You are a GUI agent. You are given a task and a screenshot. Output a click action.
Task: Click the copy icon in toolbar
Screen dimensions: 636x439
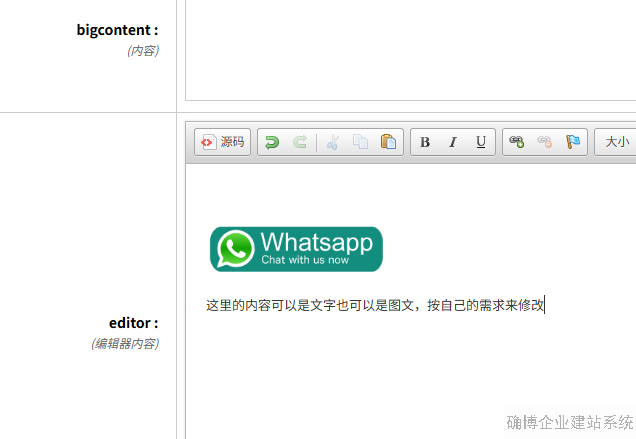[360, 142]
